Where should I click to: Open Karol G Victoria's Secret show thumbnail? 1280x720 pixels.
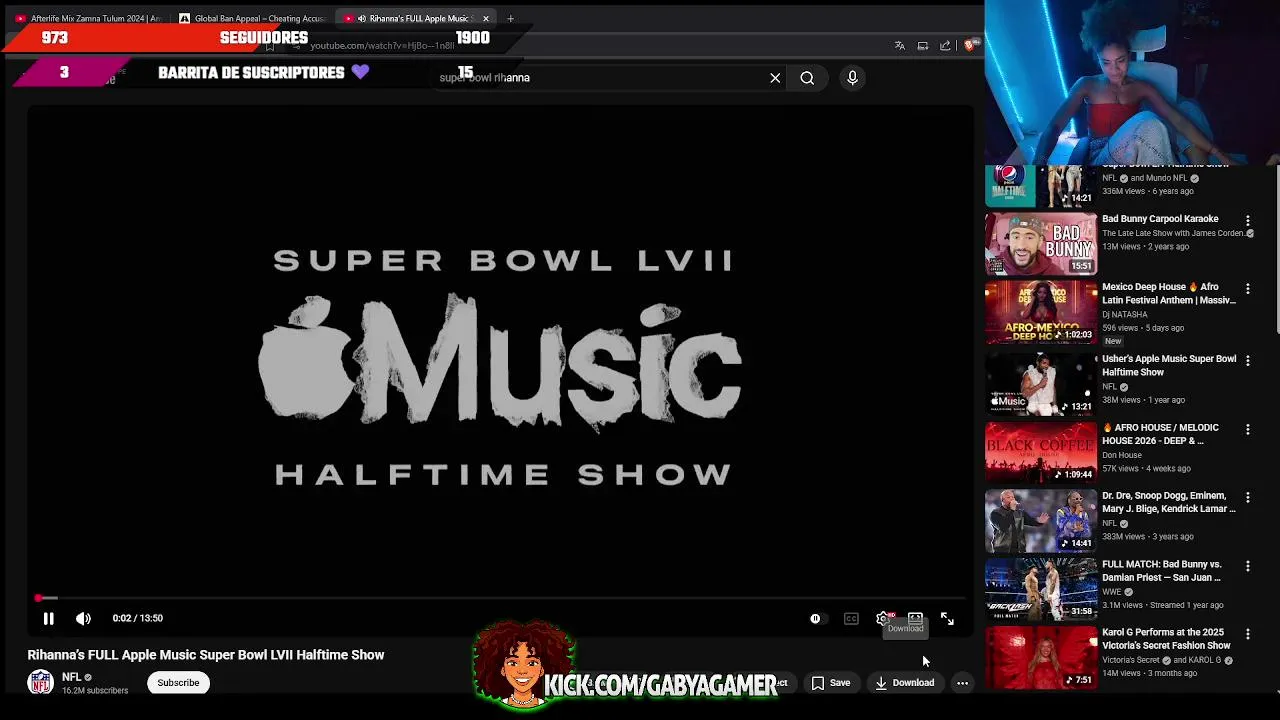click(x=1041, y=658)
